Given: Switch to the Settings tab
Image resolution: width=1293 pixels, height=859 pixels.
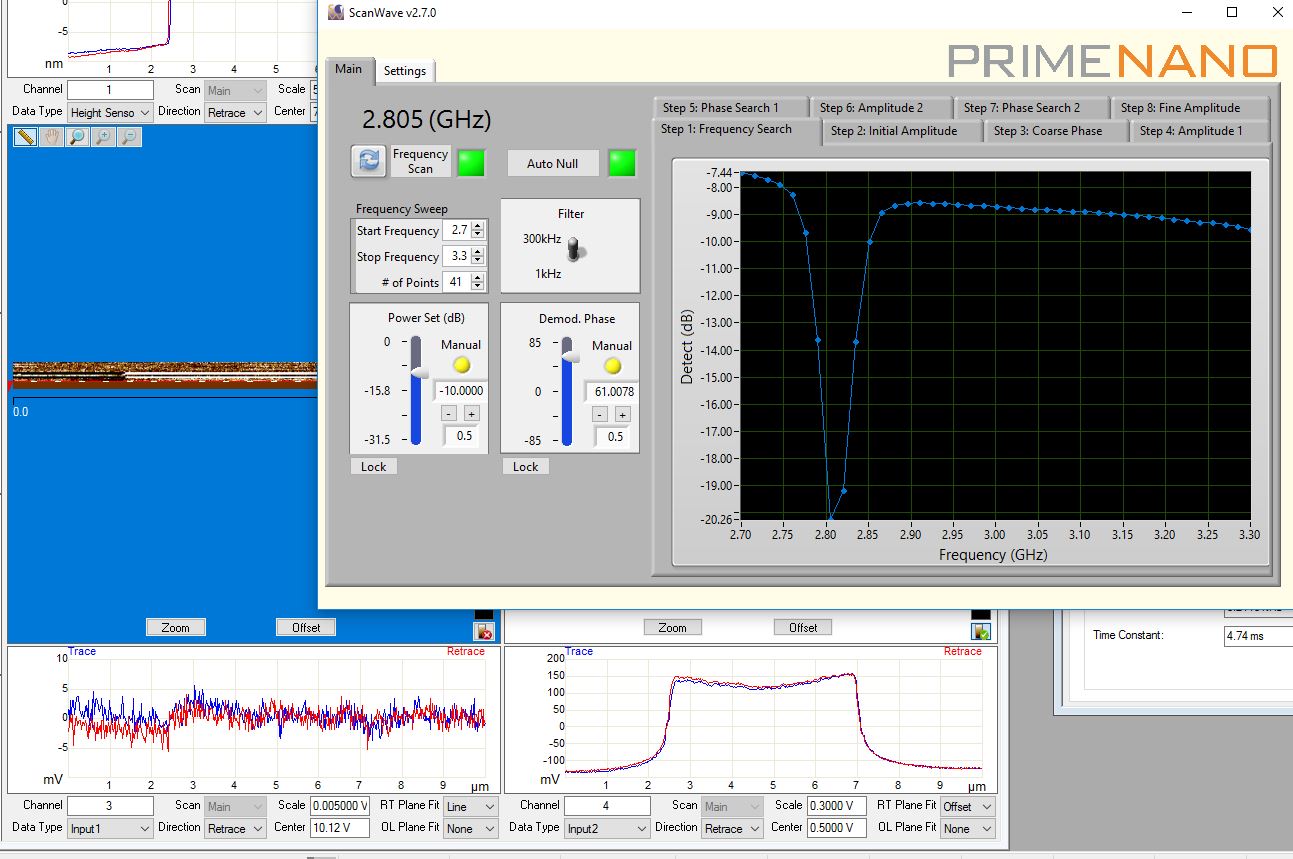Looking at the screenshot, I should [405, 71].
